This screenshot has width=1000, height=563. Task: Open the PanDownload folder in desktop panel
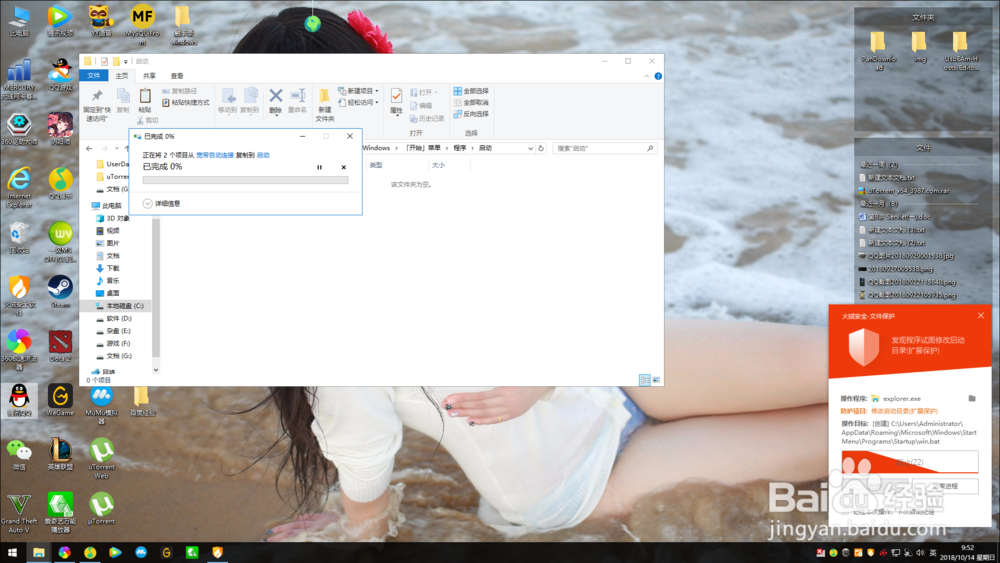(878, 51)
